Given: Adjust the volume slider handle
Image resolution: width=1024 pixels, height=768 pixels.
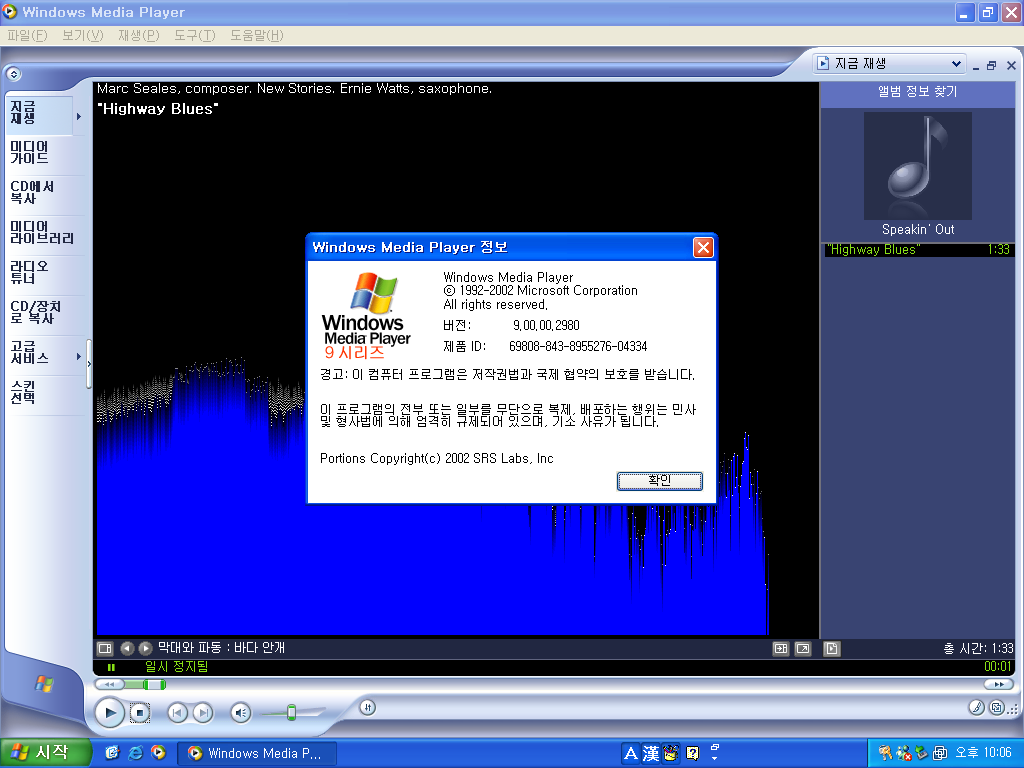Looking at the screenshot, I should (291, 712).
